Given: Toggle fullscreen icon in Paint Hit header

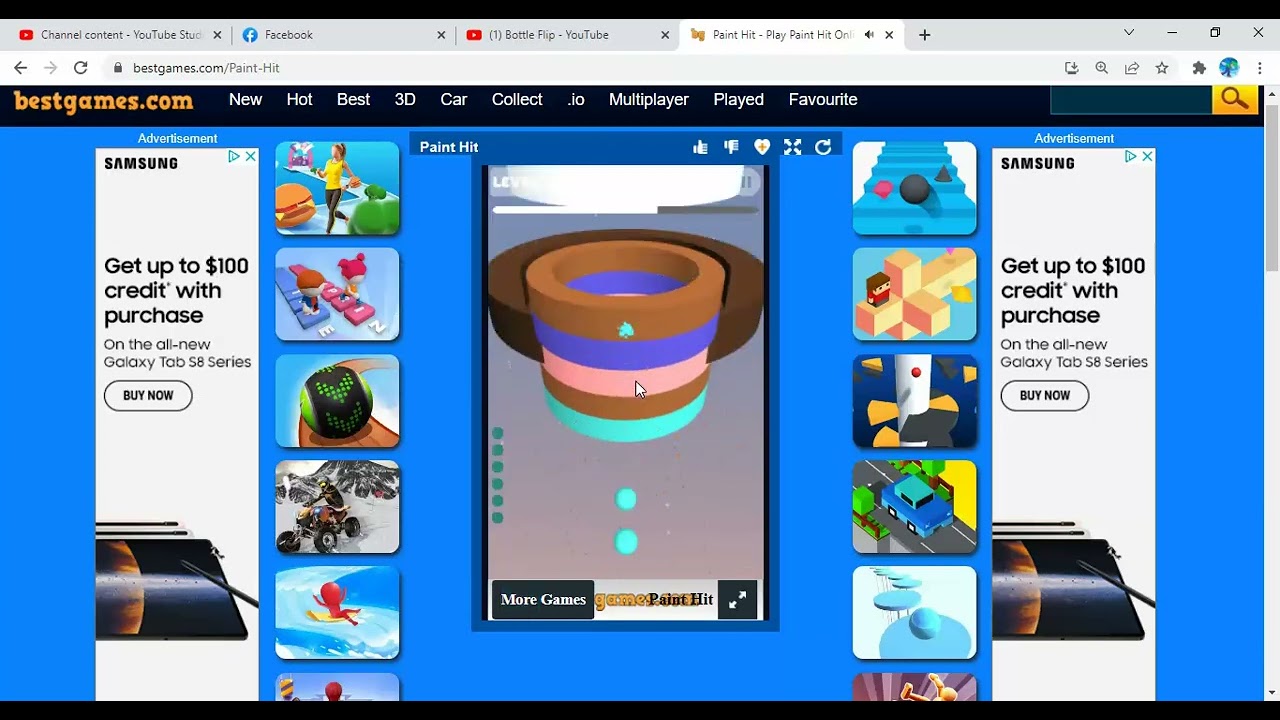Looking at the screenshot, I should (793, 147).
